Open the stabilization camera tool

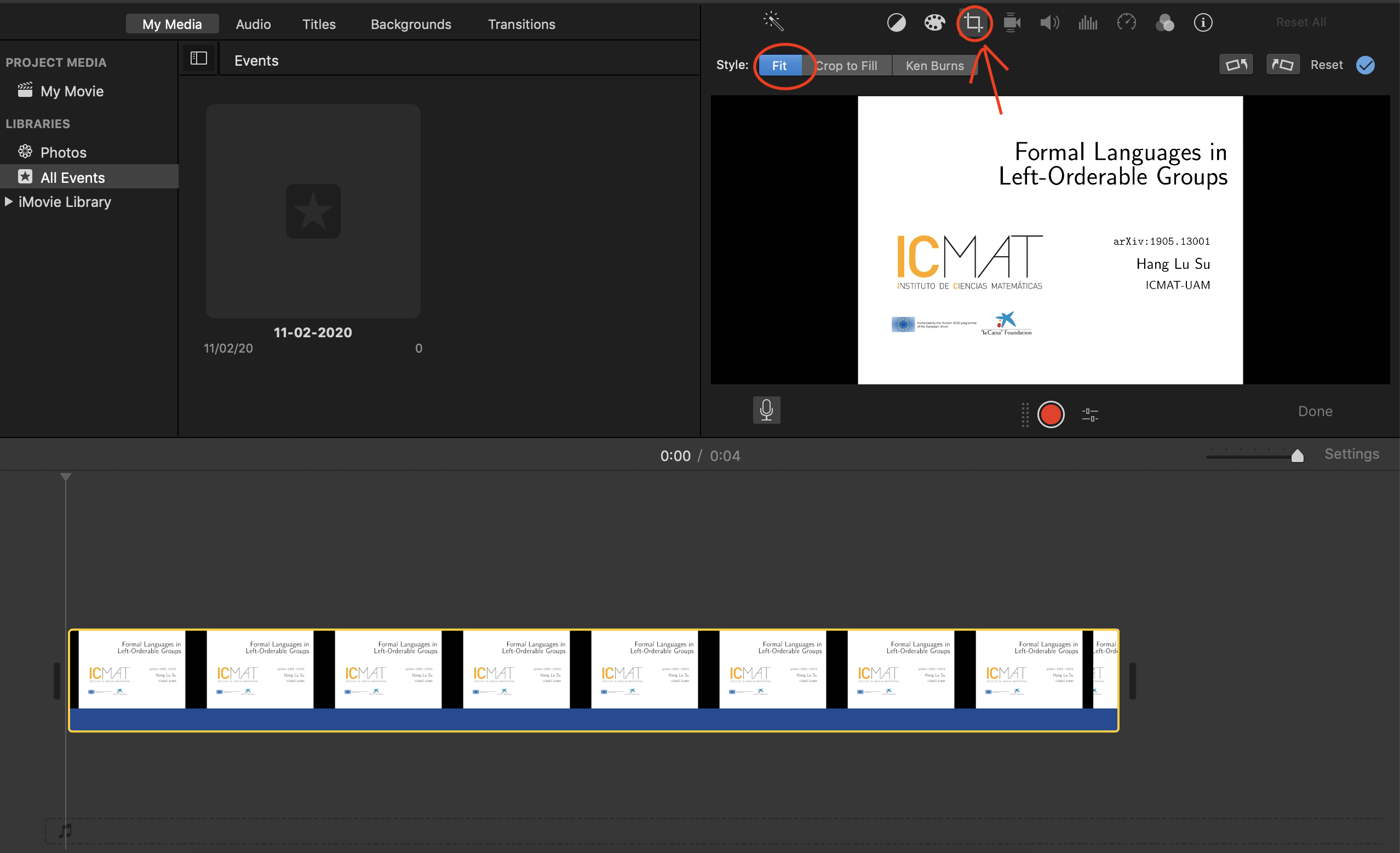click(x=1012, y=22)
